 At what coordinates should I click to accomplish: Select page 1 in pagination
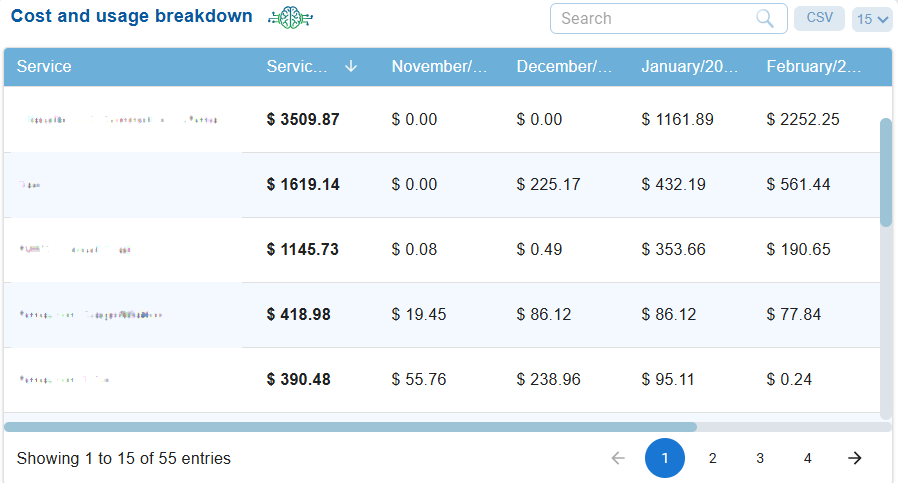pyautogui.click(x=665, y=458)
